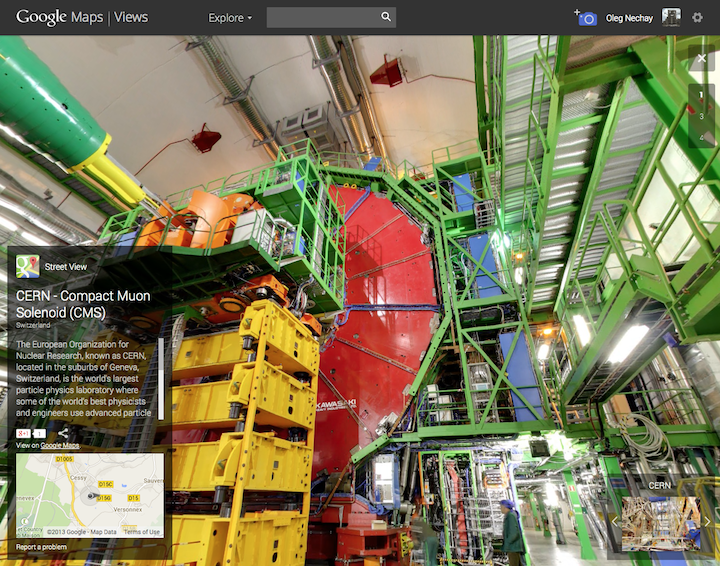Viewport: 720px width, 566px height.
Task: Open the Views home link
Action: coord(131,17)
